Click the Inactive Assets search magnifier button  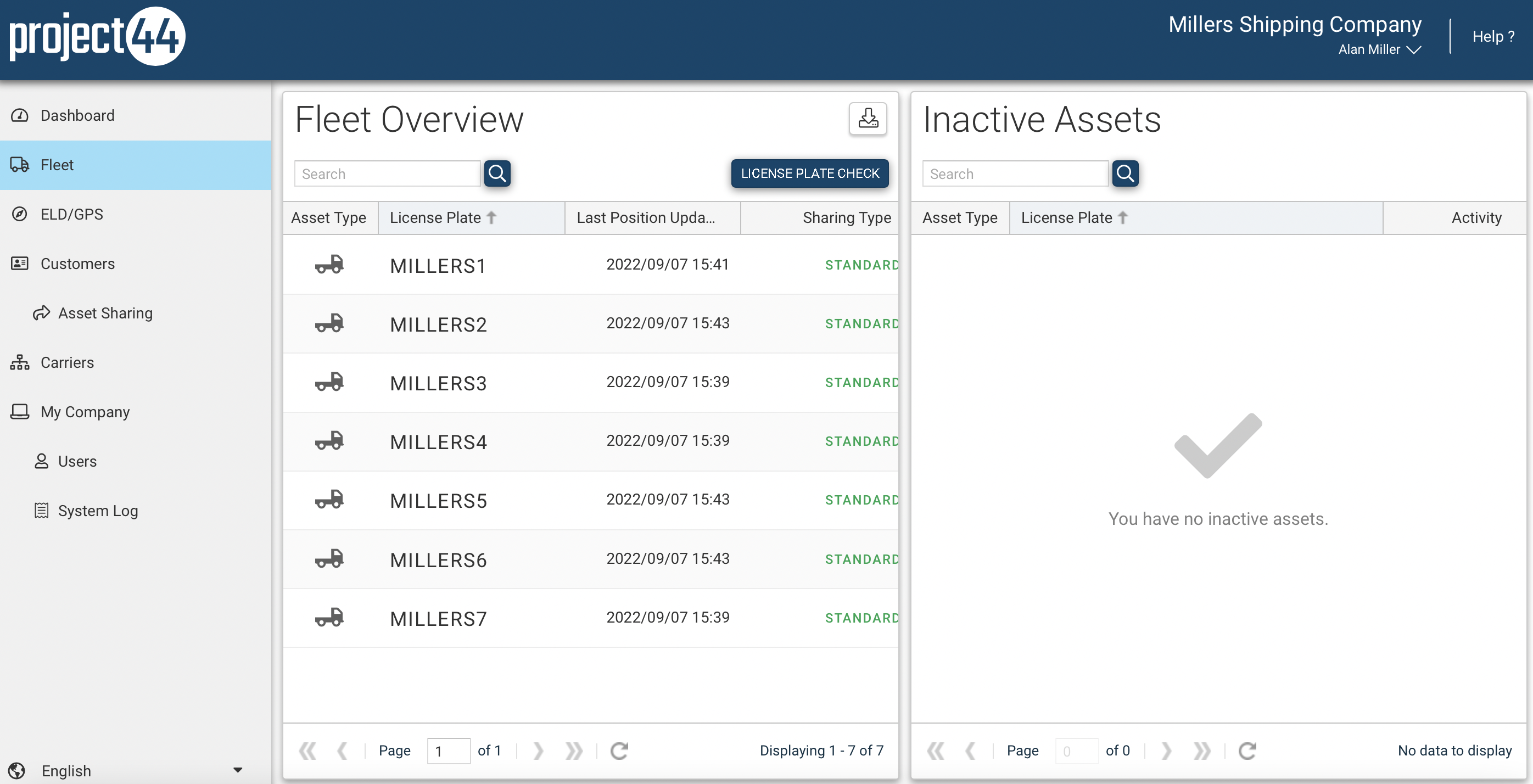[x=1124, y=173]
